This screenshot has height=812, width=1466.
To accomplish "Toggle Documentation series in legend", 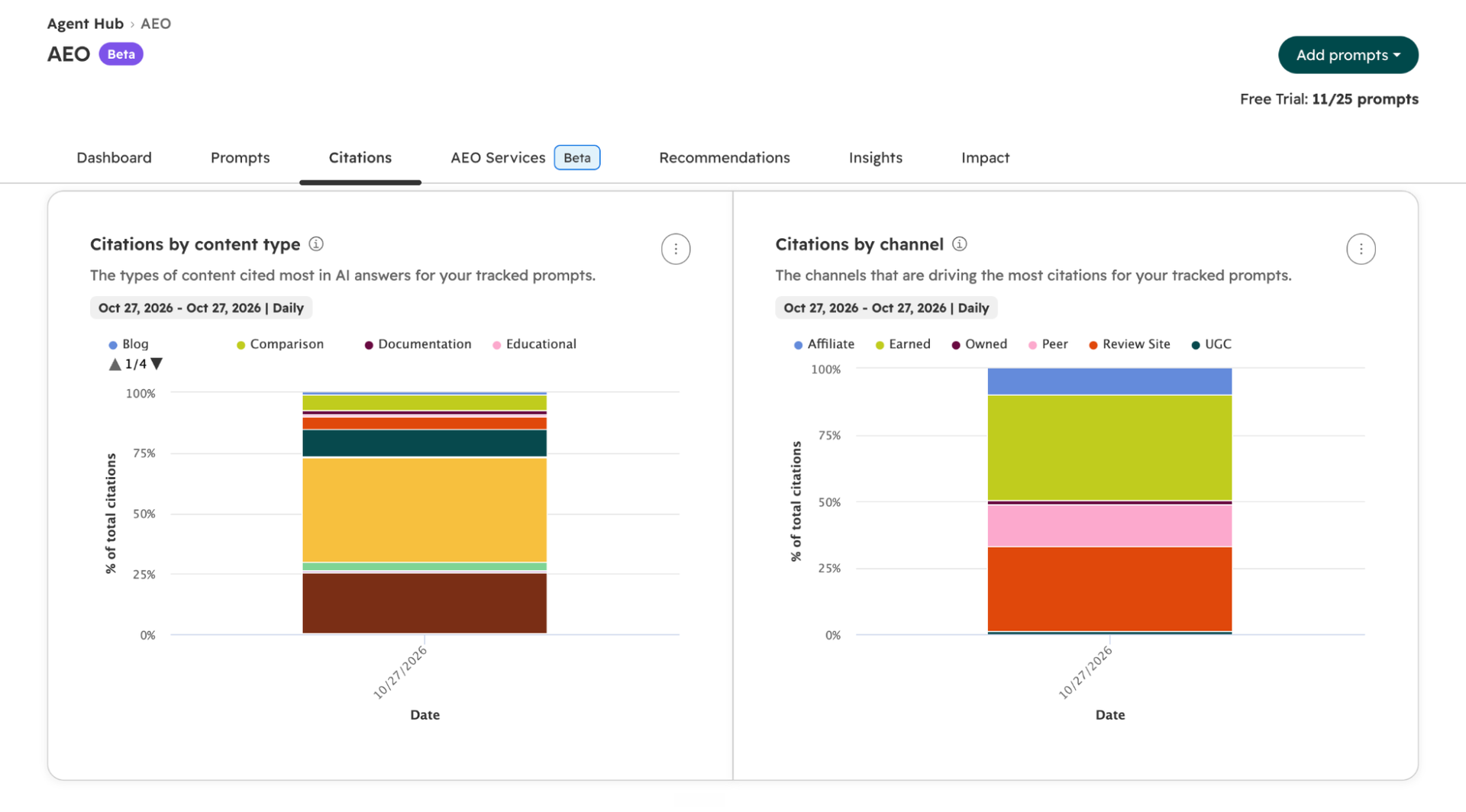I will click(418, 344).
